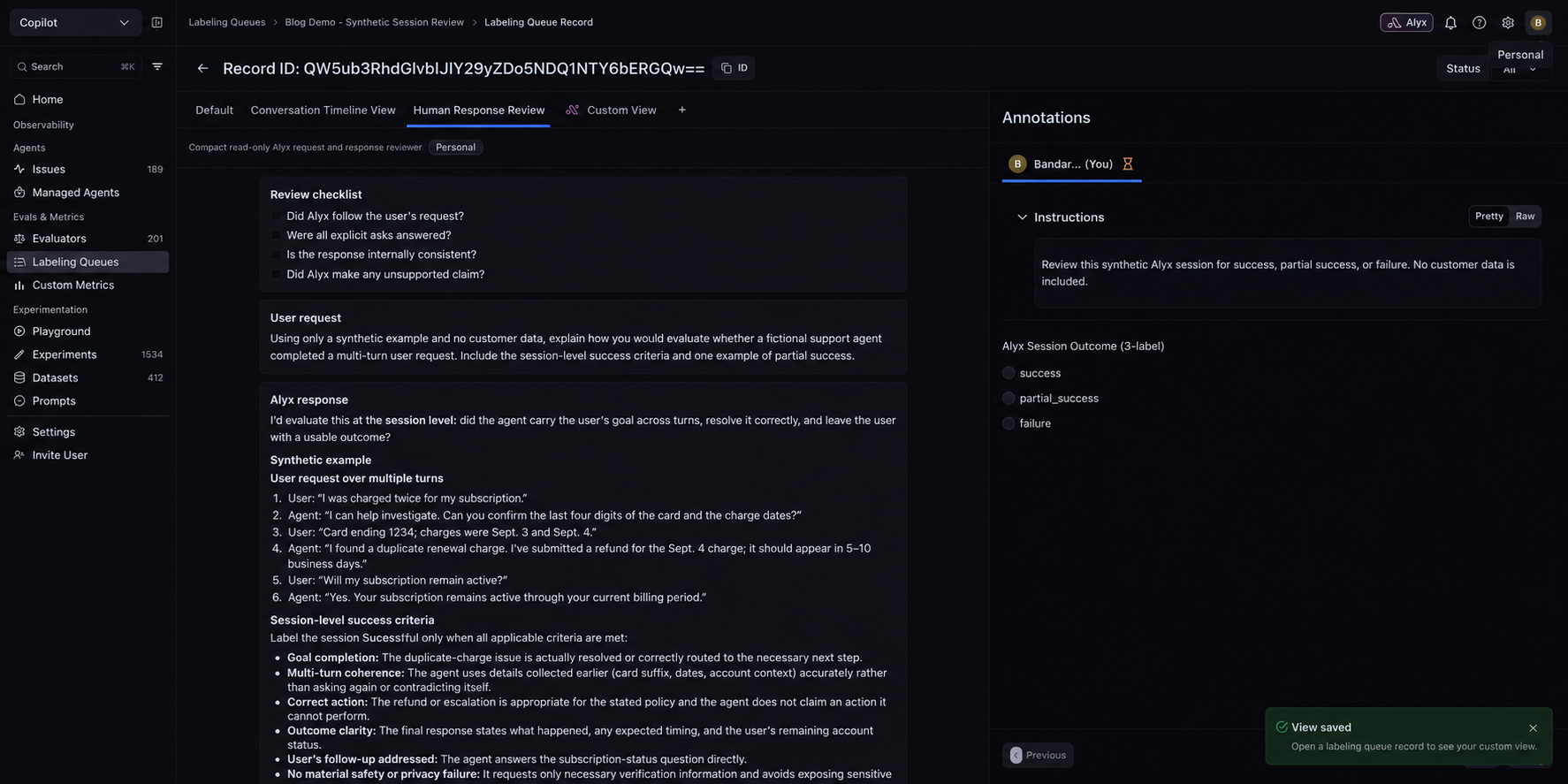Image resolution: width=1568 pixels, height=784 pixels.
Task: Check 'Were all explicit asks answered?'
Action: pos(276,235)
